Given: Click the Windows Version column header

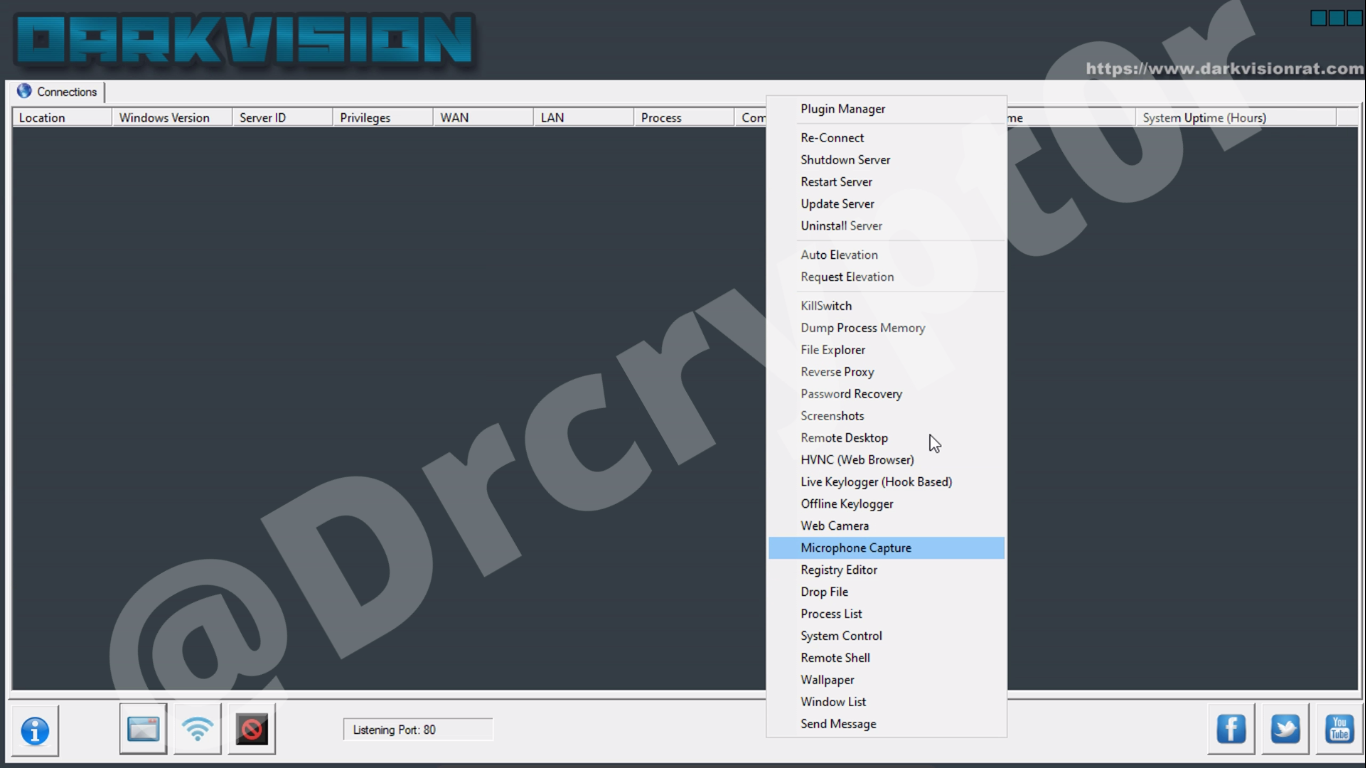Looking at the screenshot, I should (172, 118).
